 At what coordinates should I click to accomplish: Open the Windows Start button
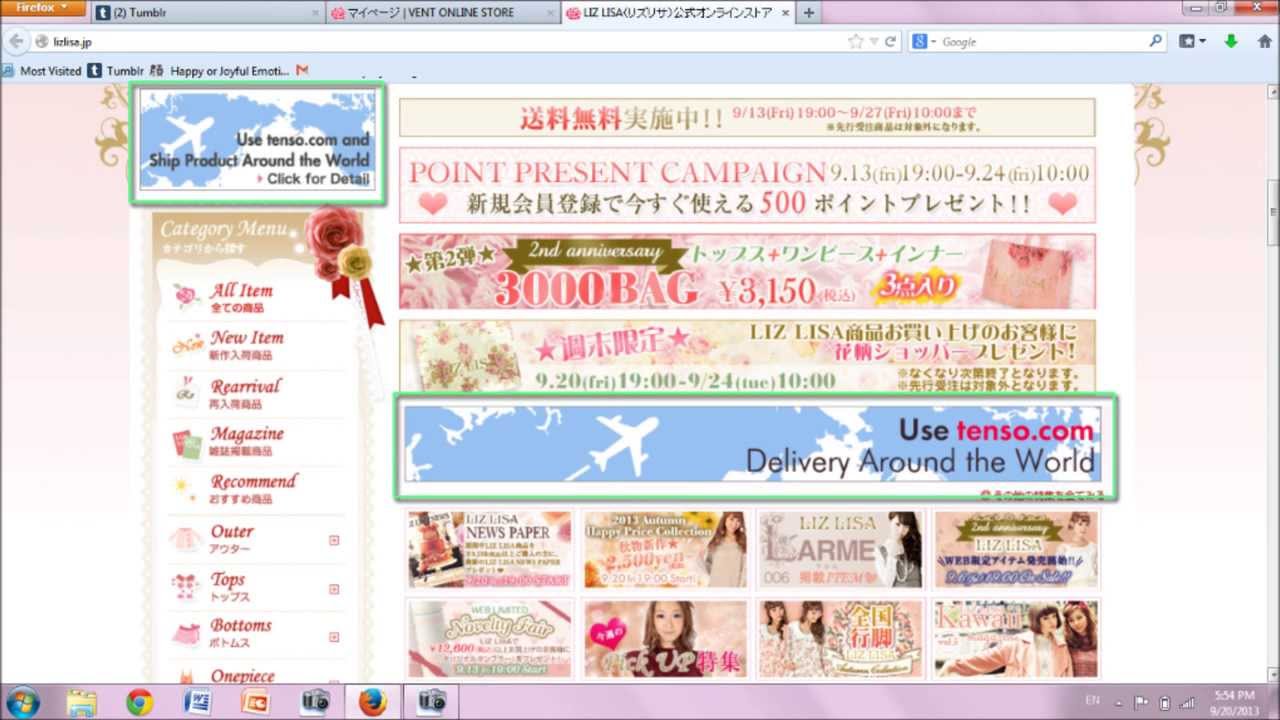pos(22,702)
